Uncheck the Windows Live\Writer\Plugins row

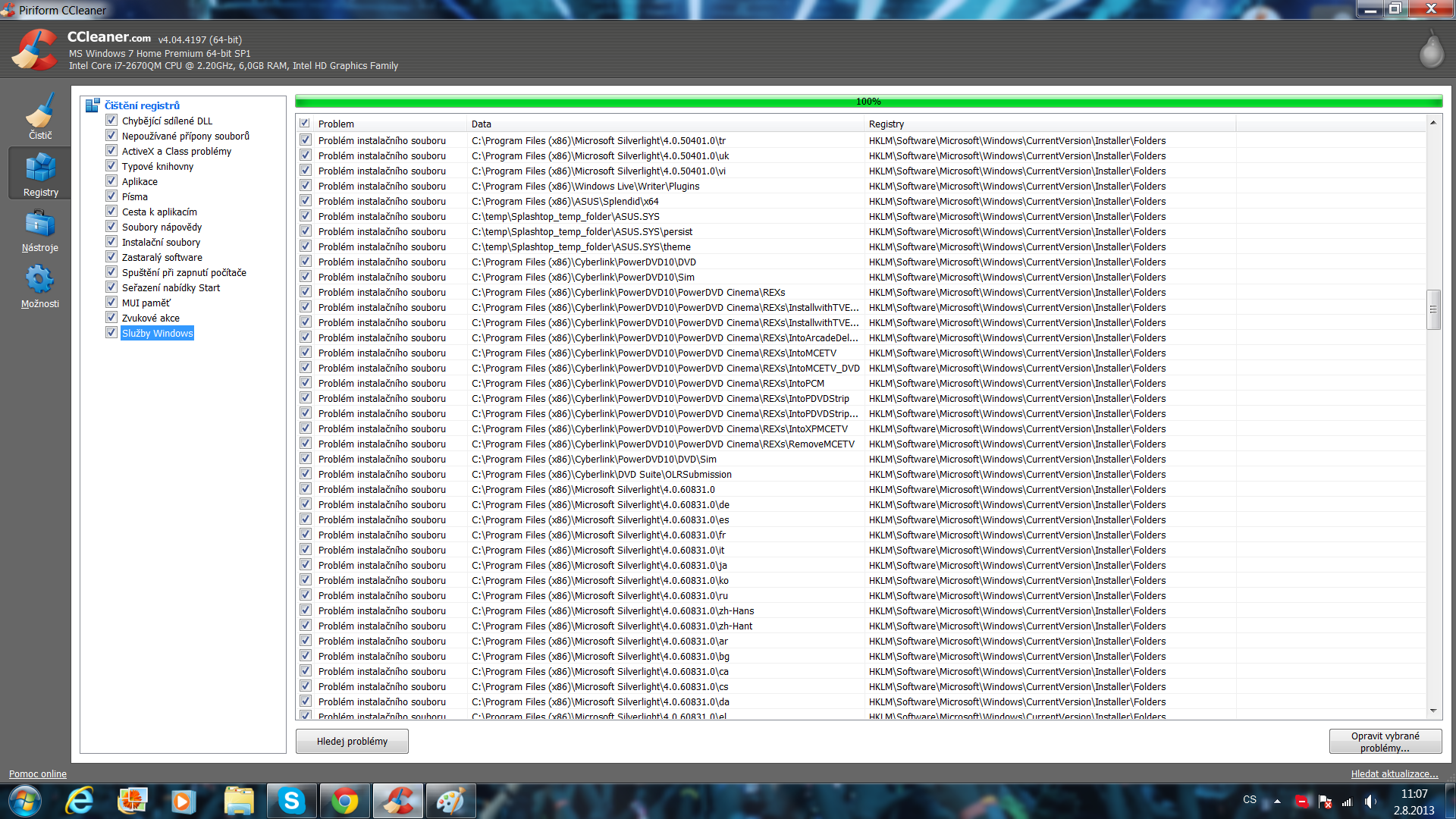click(306, 186)
